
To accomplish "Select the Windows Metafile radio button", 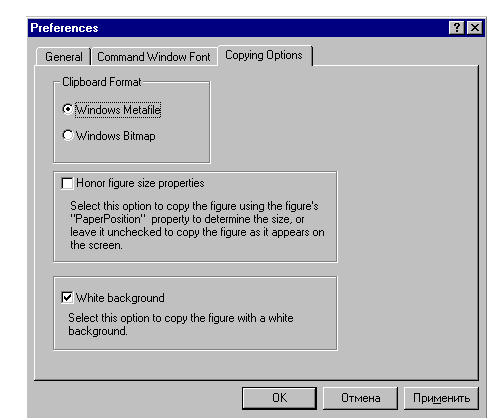I will [68, 109].
